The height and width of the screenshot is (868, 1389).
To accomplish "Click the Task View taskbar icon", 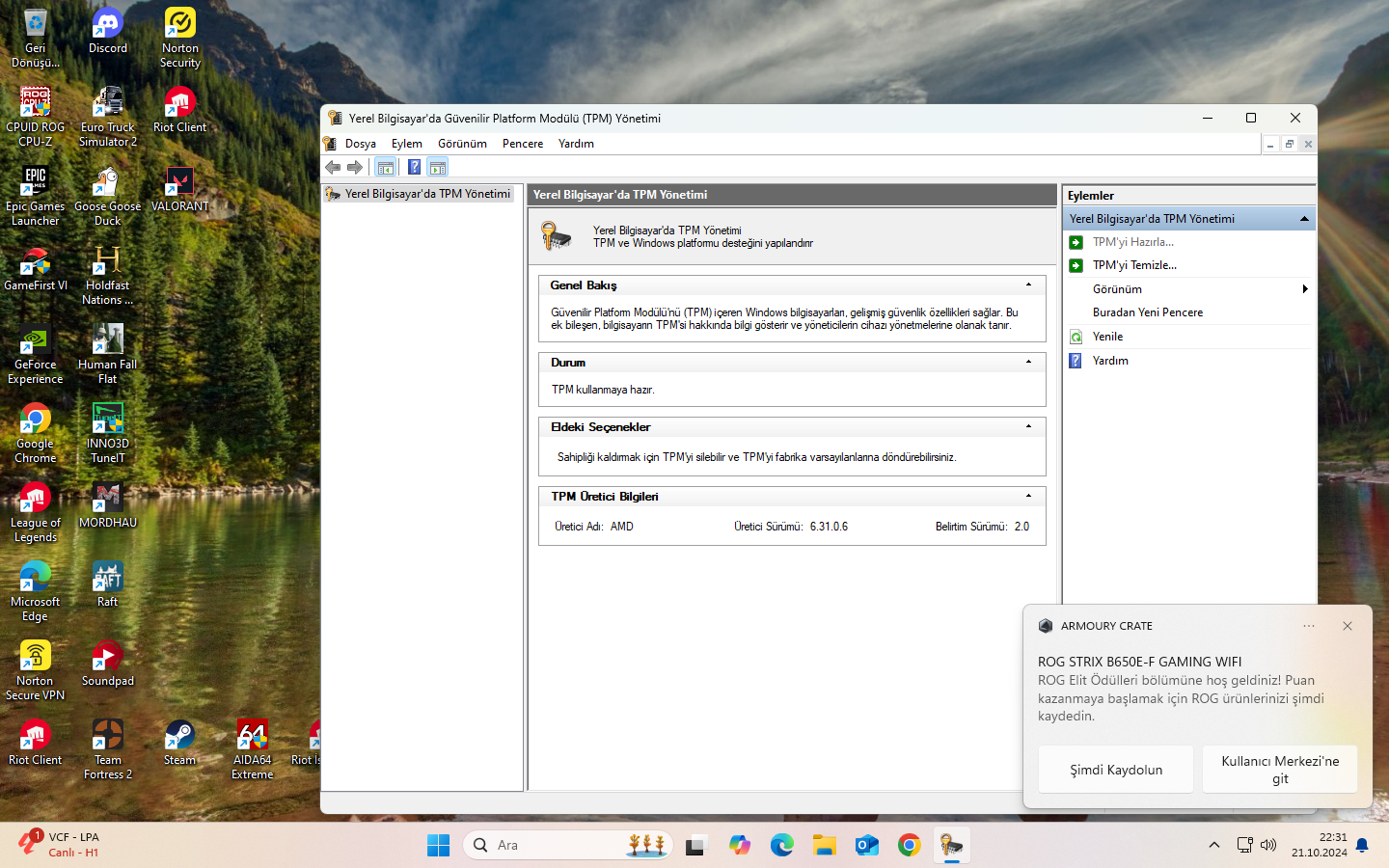I will point(696,846).
